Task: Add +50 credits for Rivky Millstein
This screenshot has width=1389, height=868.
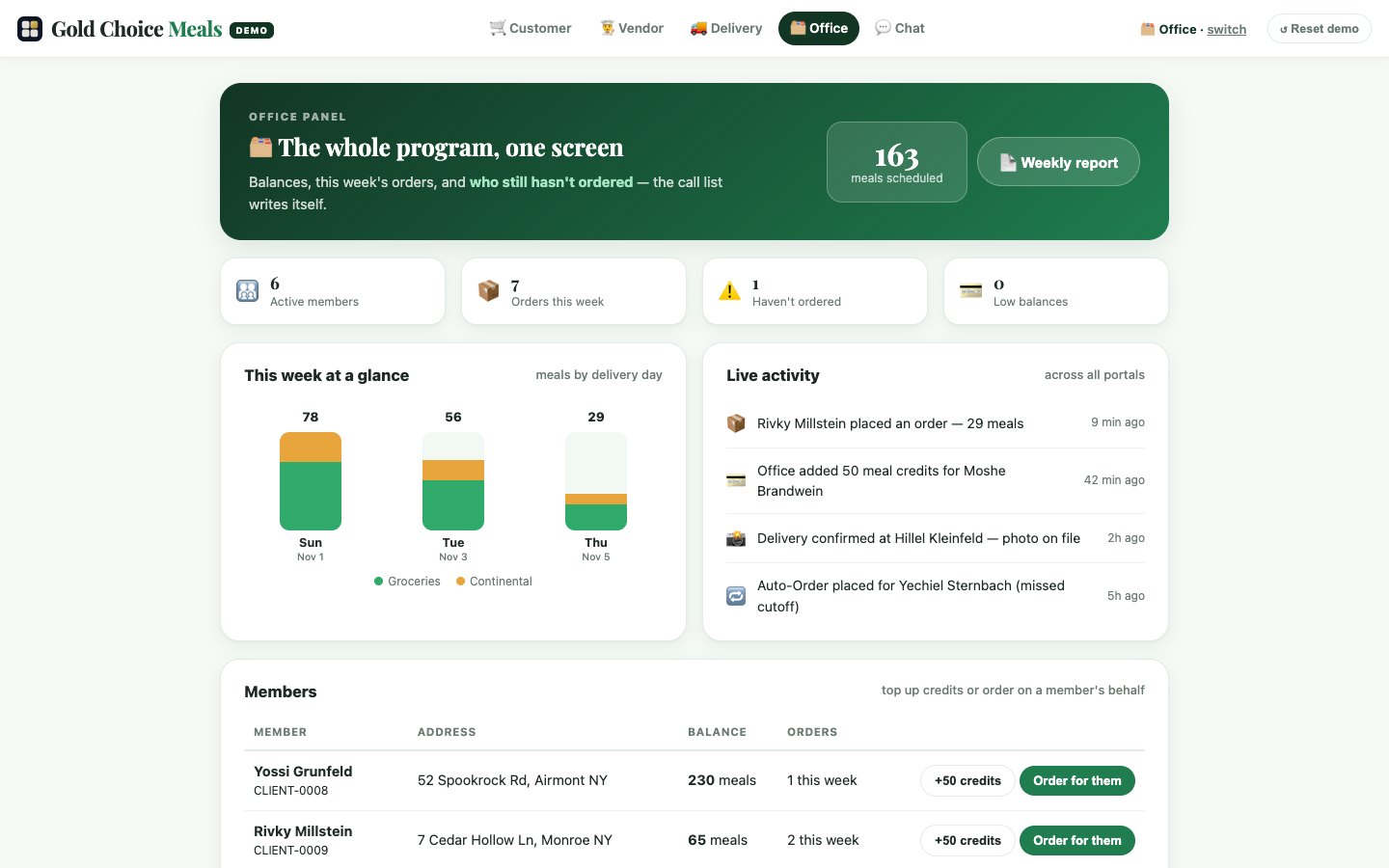Action: (967, 841)
